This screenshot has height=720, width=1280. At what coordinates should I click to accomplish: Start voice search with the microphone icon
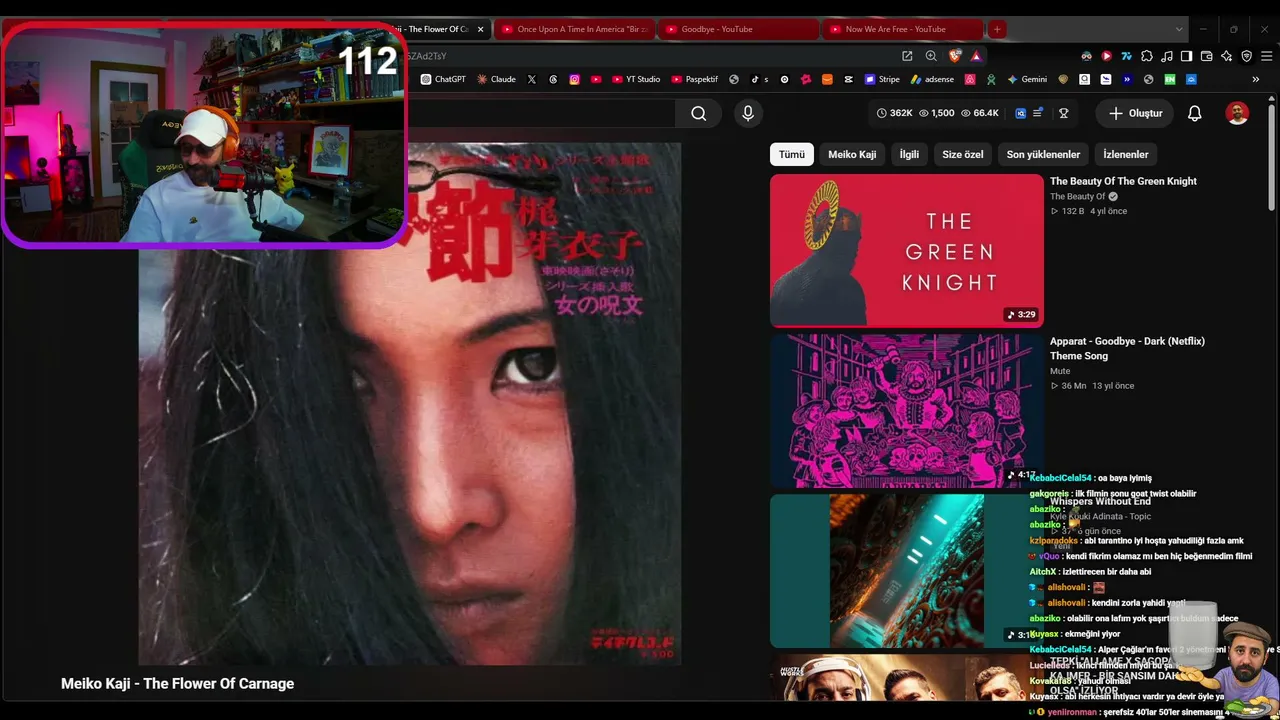point(747,114)
